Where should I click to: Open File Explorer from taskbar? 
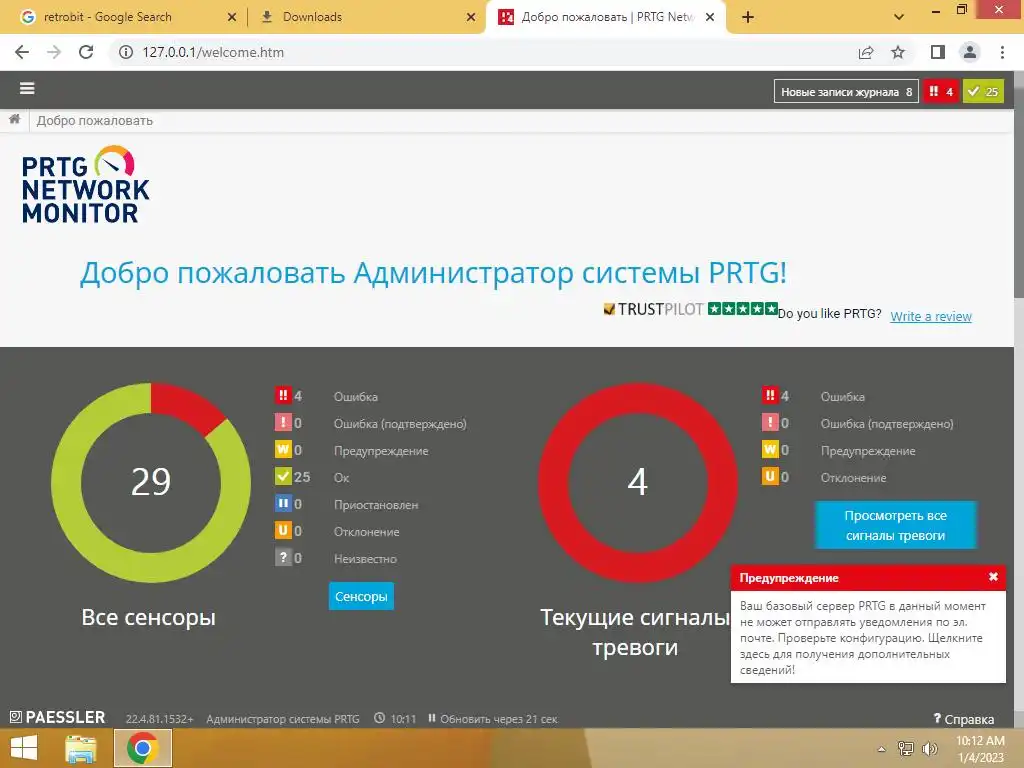pyautogui.click(x=81, y=748)
